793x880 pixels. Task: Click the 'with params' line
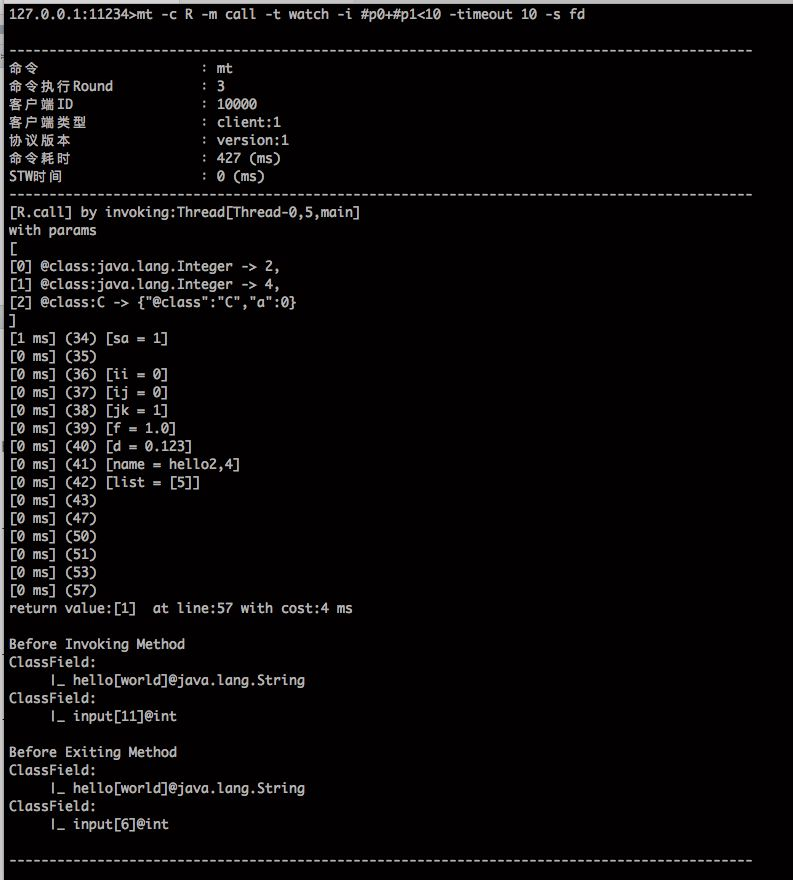coord(52,230)
